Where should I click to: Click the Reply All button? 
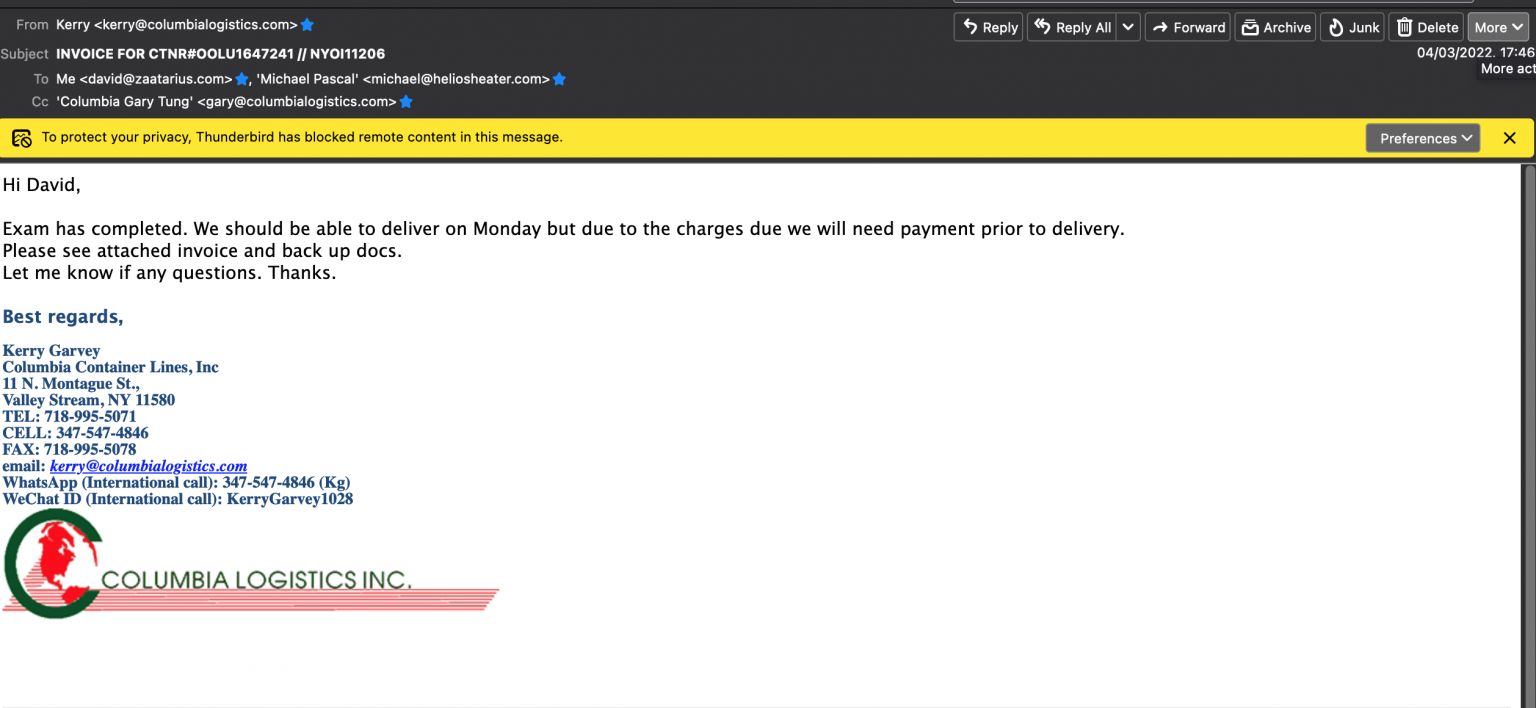1072,28
